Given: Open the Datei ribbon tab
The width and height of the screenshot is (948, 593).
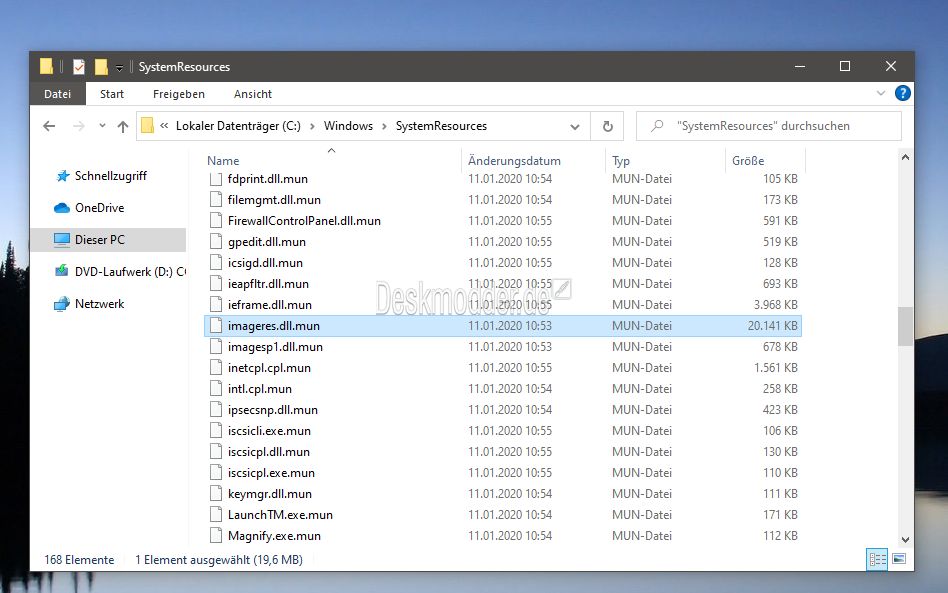Looking at the screenshot, I should (57, 94).
